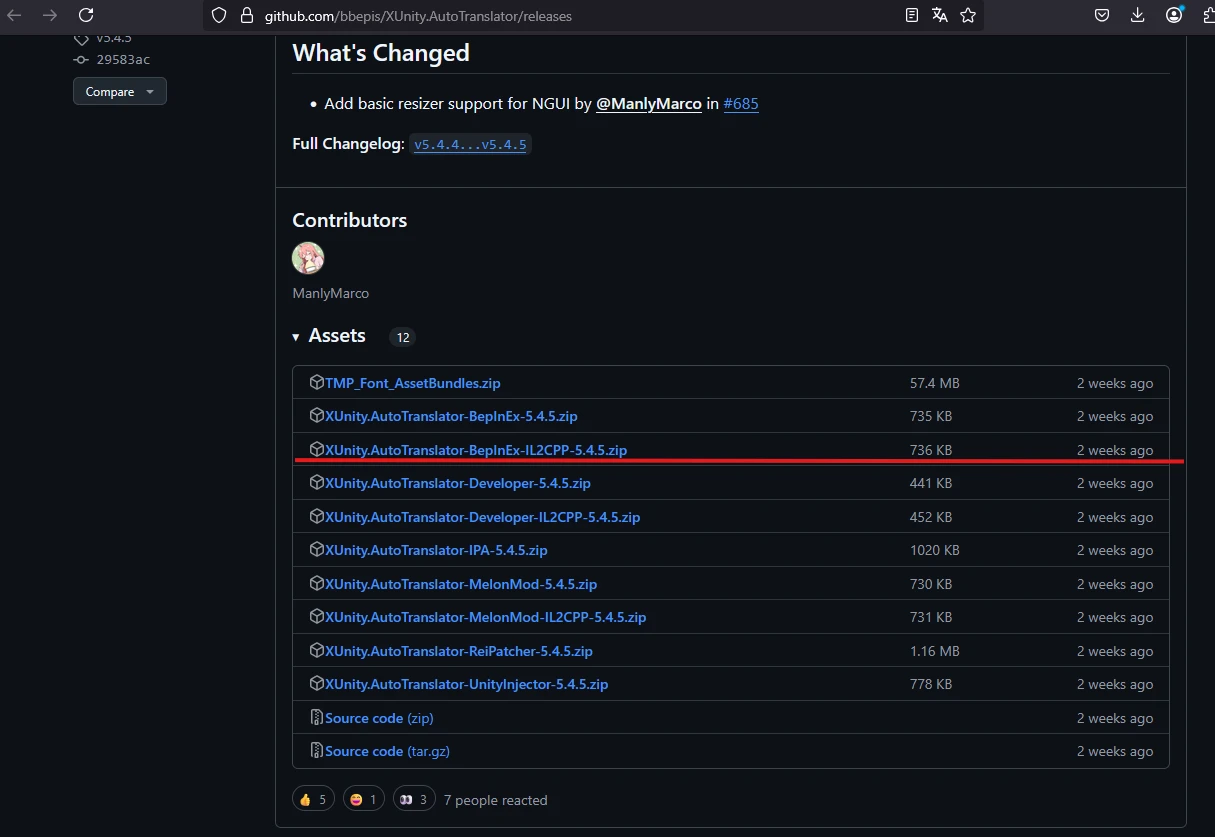This screenshot has width=1215, height=837.
Task: Go forward using the browser forward arrow
Action: (x=50, y=15)
